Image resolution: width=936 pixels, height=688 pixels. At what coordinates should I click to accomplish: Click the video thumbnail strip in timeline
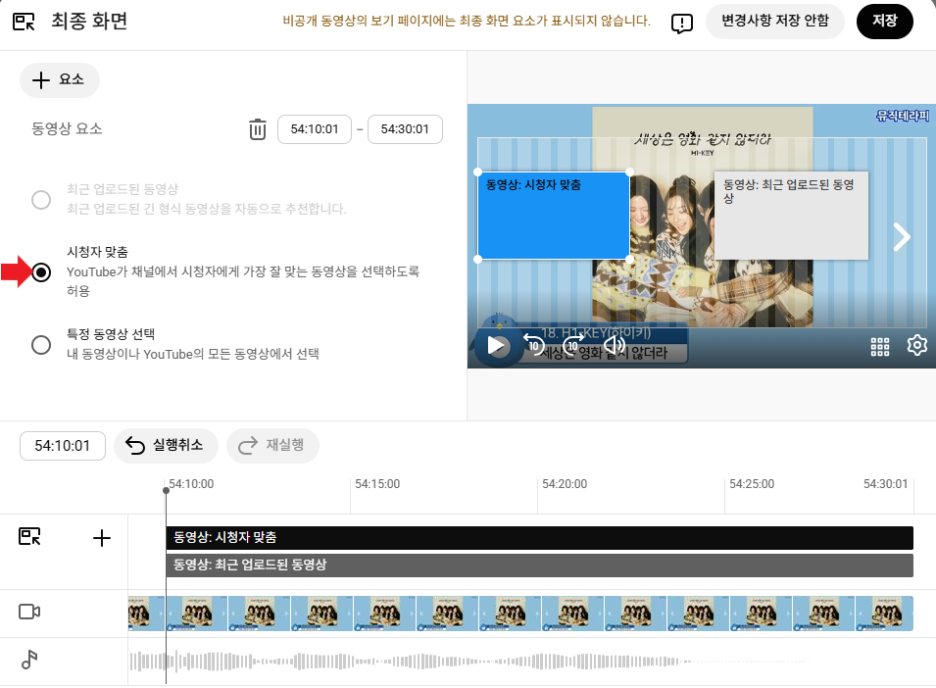[521, 613]
